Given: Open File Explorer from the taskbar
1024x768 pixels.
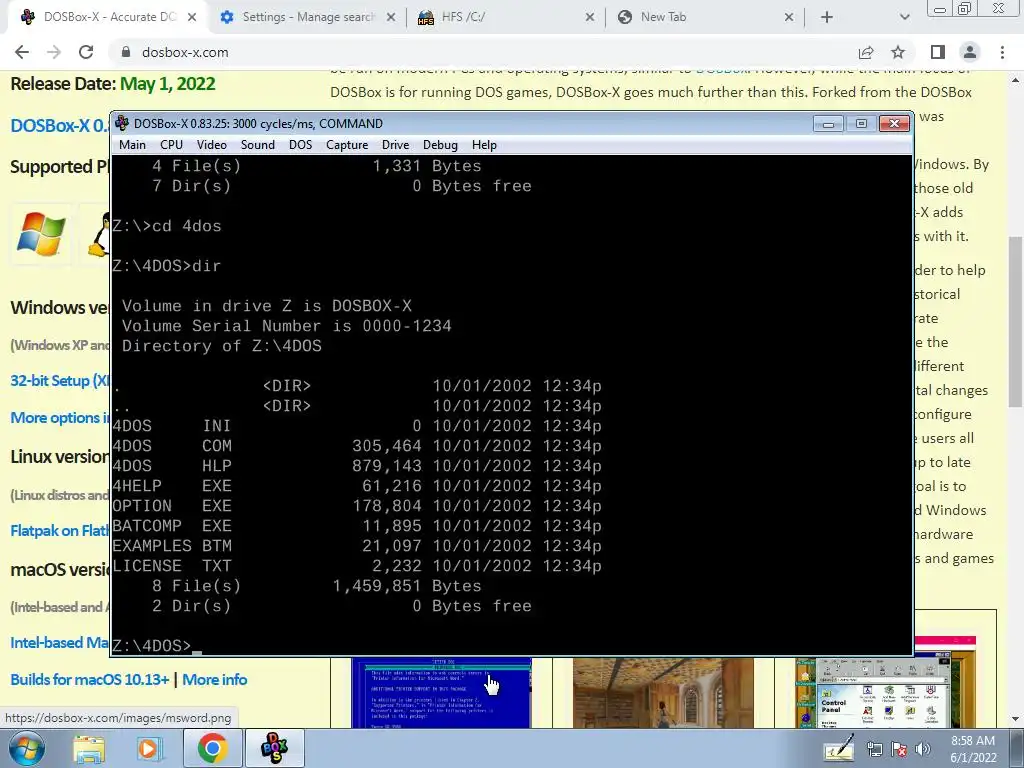Looking at the screenshot, I should click(x=89, y=748).
